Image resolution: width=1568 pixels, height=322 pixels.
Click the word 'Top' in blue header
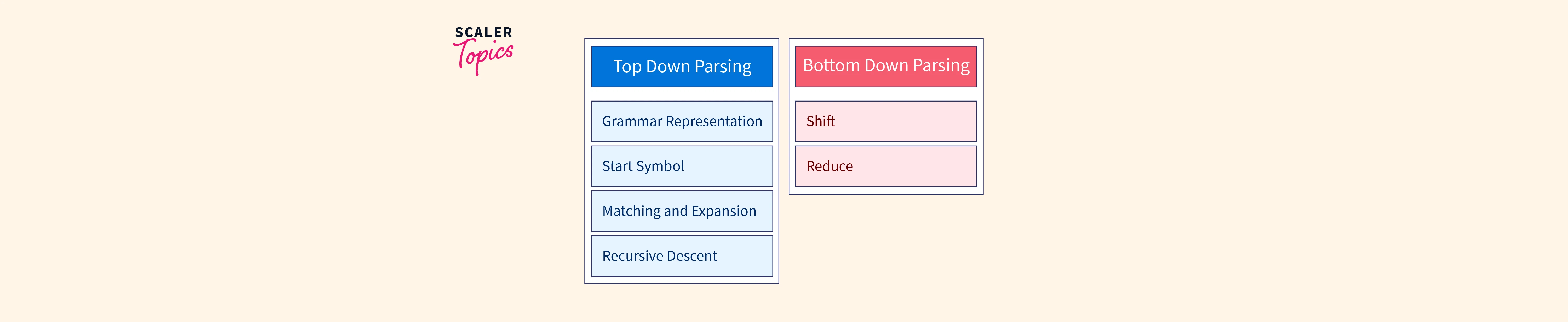point(627,67)
